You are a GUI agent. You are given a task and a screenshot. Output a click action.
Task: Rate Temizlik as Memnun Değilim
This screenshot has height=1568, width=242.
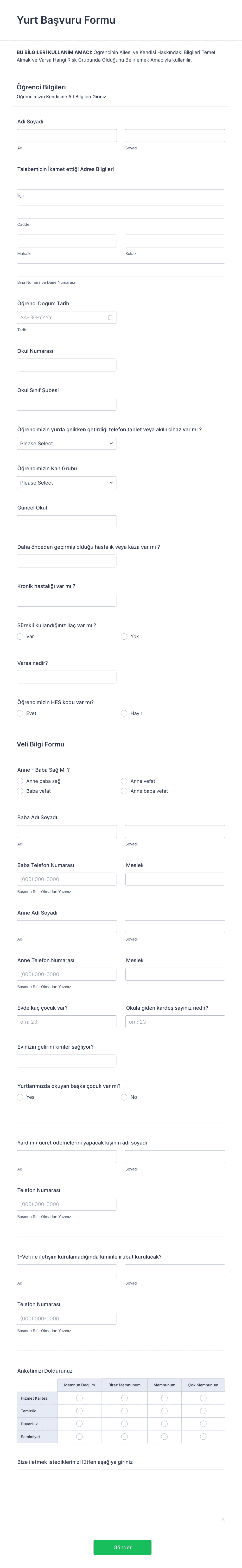[79, 1411]
